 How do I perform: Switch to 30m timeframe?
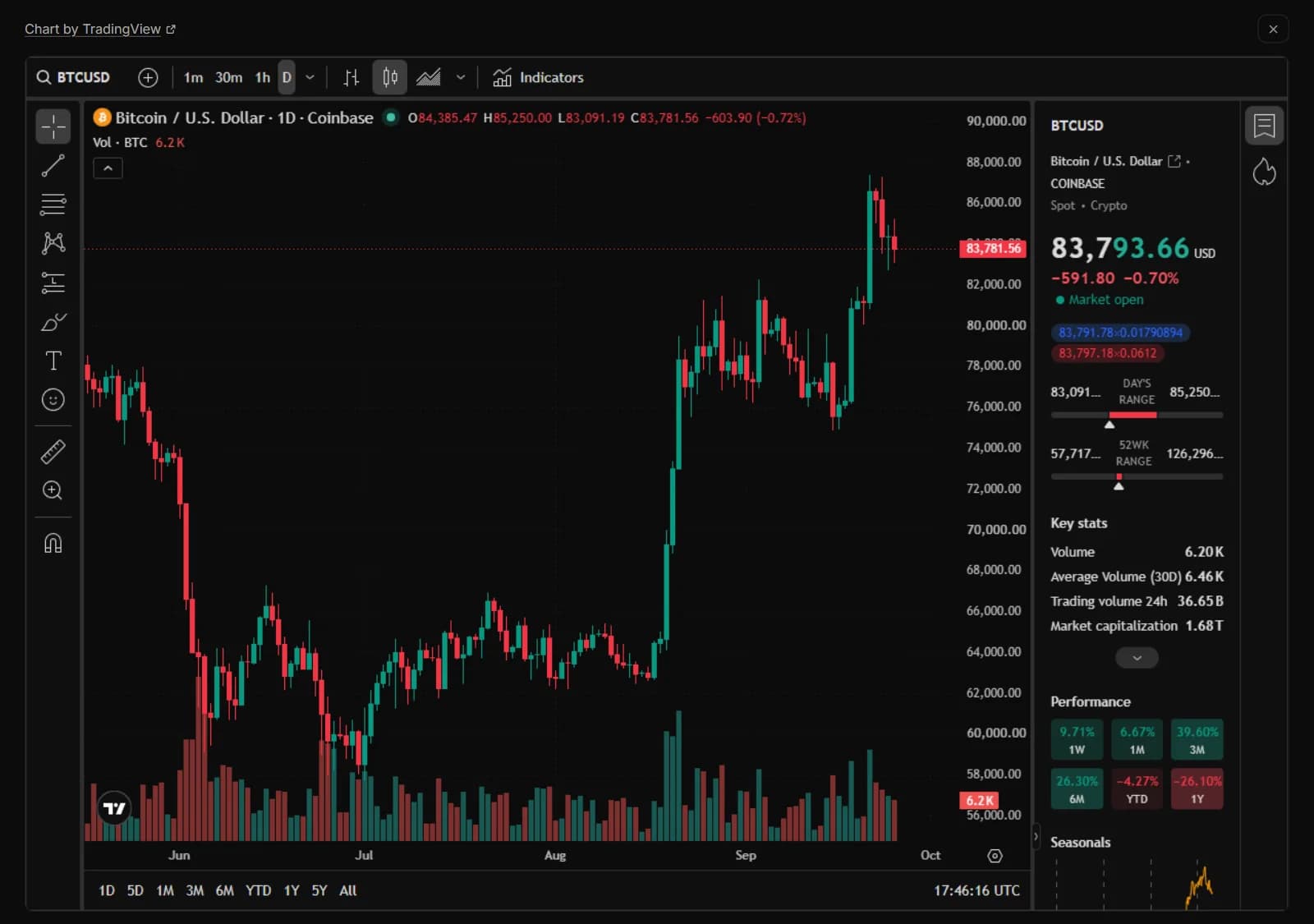(x=228, y=77)
